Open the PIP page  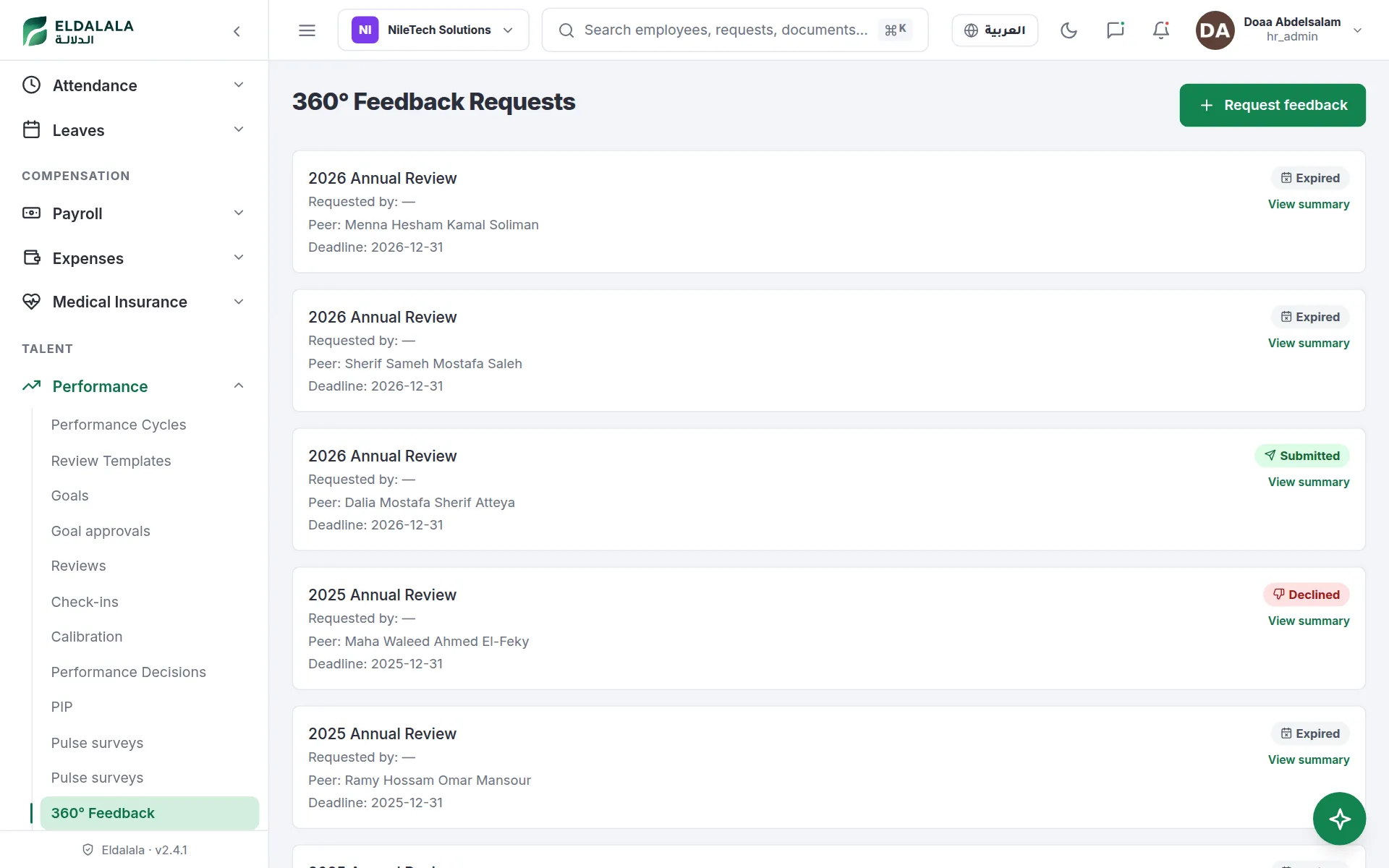click(x=61, y=707)
